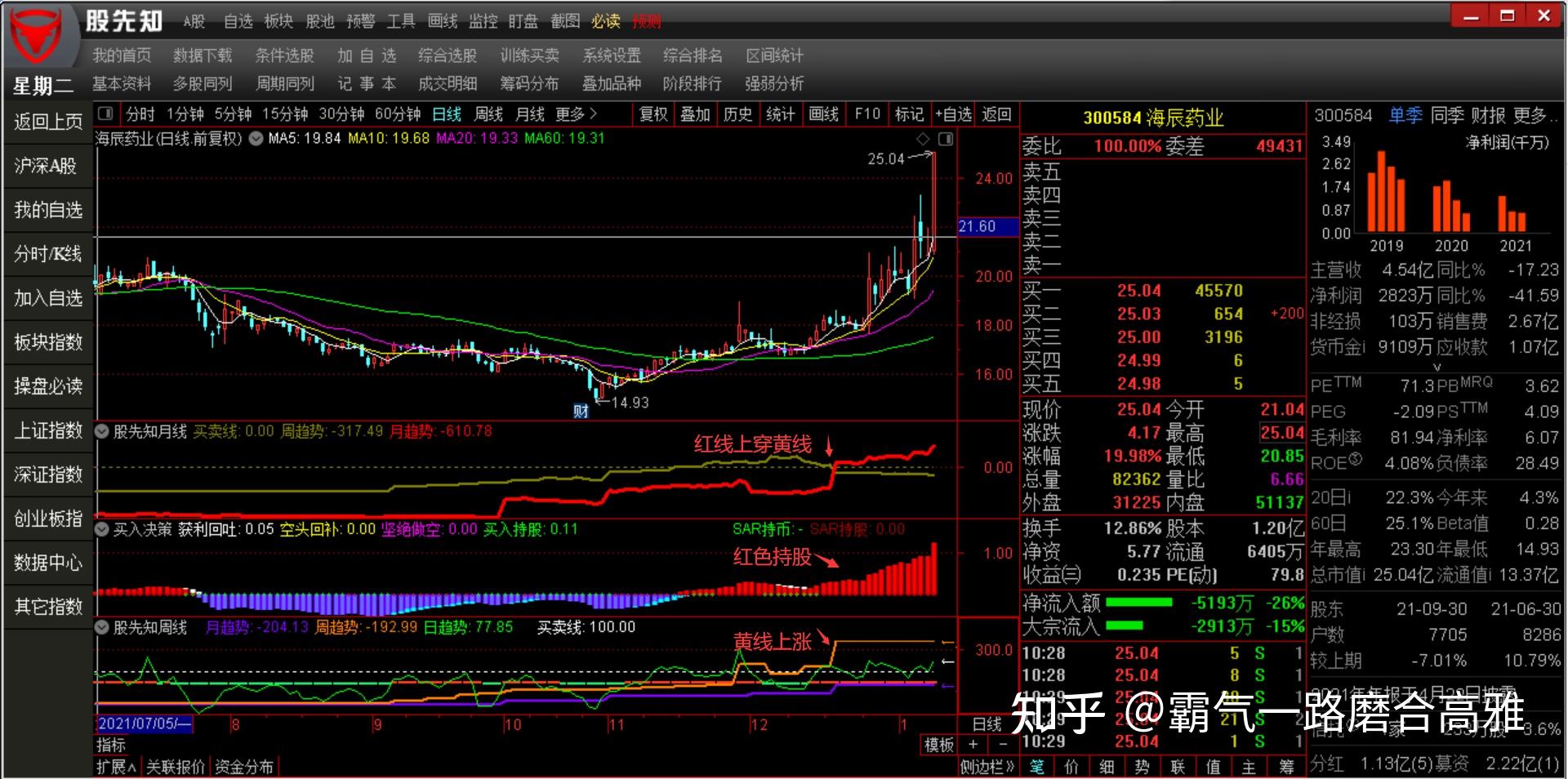Open 操盘必读 in left sidebar
This screenshot has height=779, width=1568.
coord(48,386)
